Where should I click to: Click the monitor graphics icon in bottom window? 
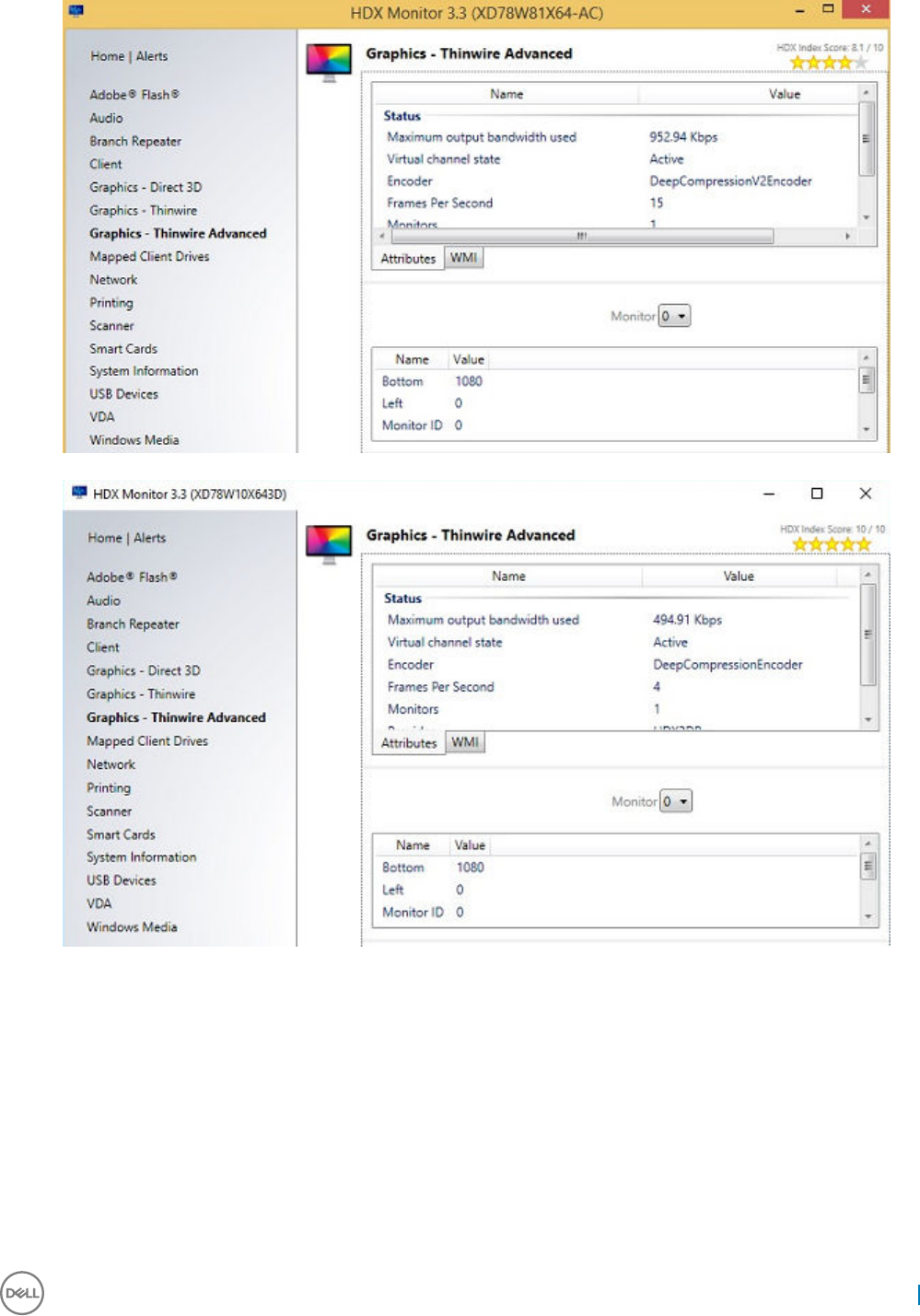pyautogui.click(x=329, y=544)
